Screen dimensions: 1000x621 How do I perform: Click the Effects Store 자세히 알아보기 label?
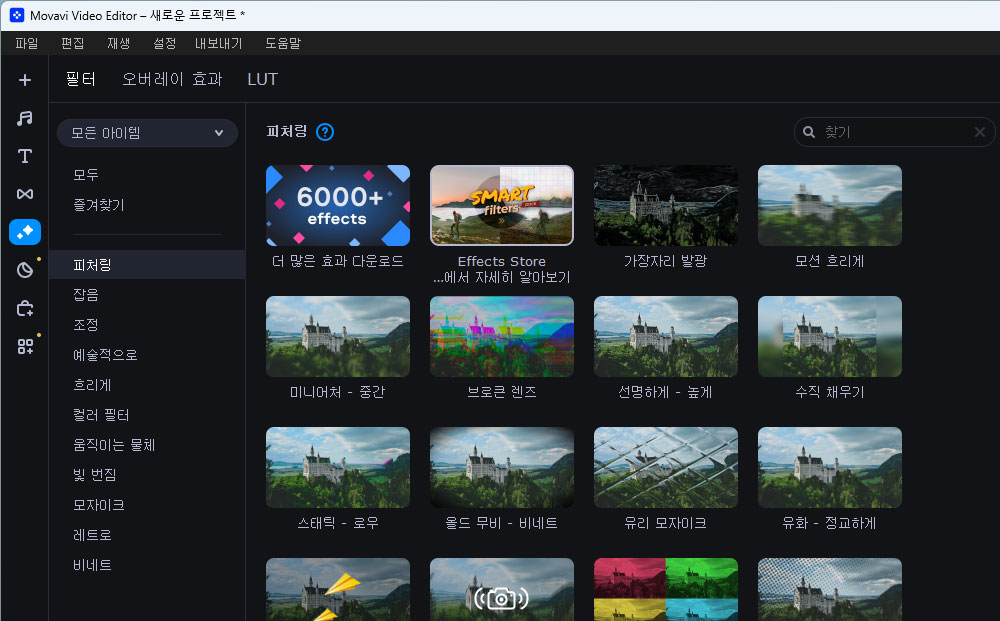coord(502,269)
